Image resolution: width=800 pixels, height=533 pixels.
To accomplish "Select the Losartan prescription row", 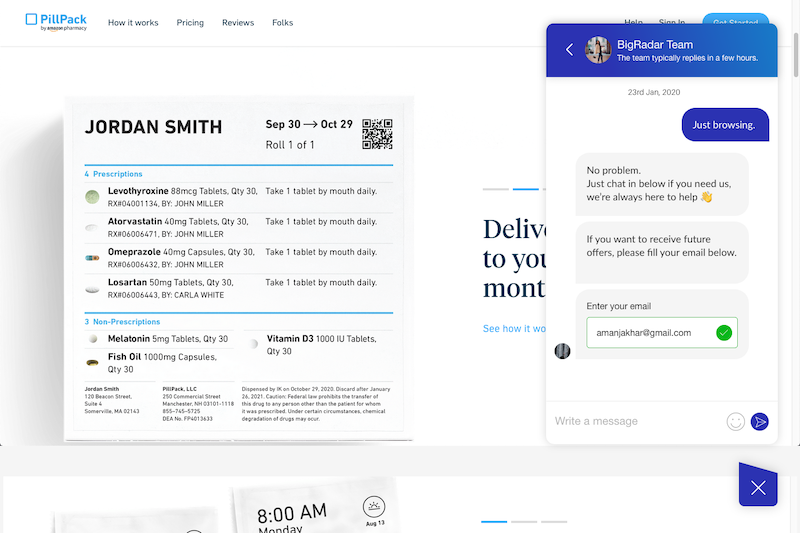I will point(239,289).
